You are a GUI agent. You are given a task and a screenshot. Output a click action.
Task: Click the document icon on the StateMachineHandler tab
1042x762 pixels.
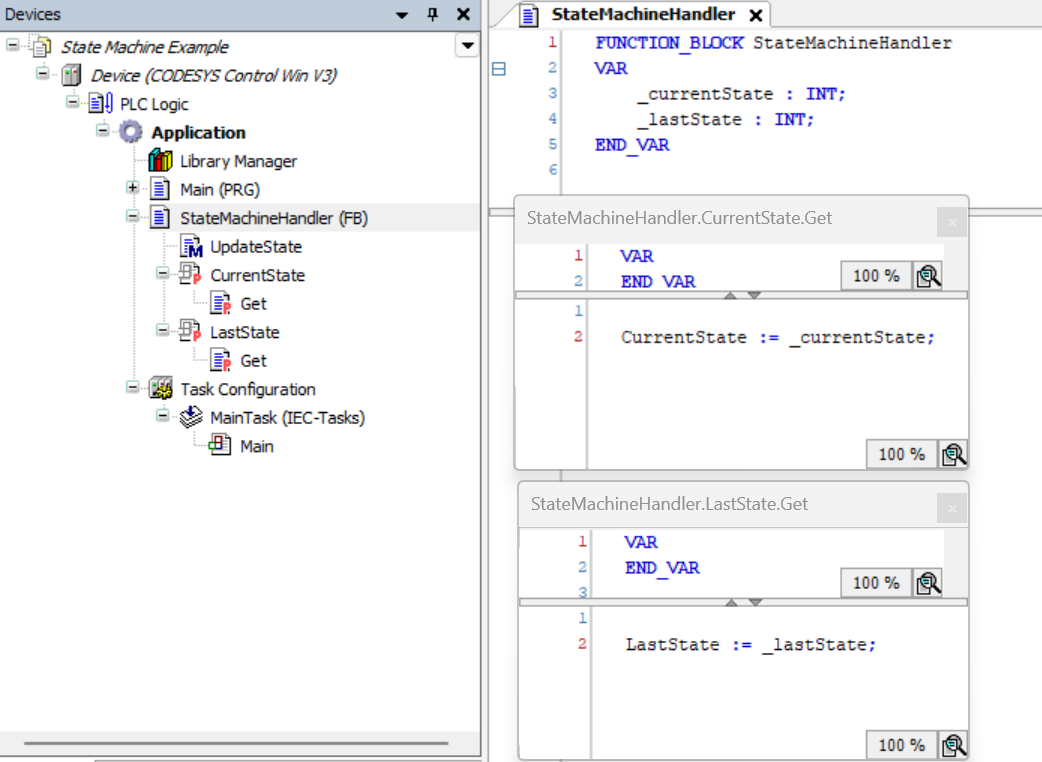(x=529, y=15)
